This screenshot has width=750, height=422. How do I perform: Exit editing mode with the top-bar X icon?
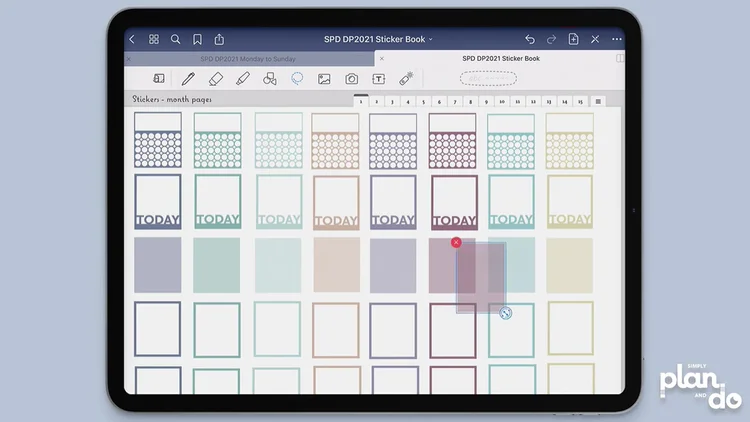pos(595,39)
